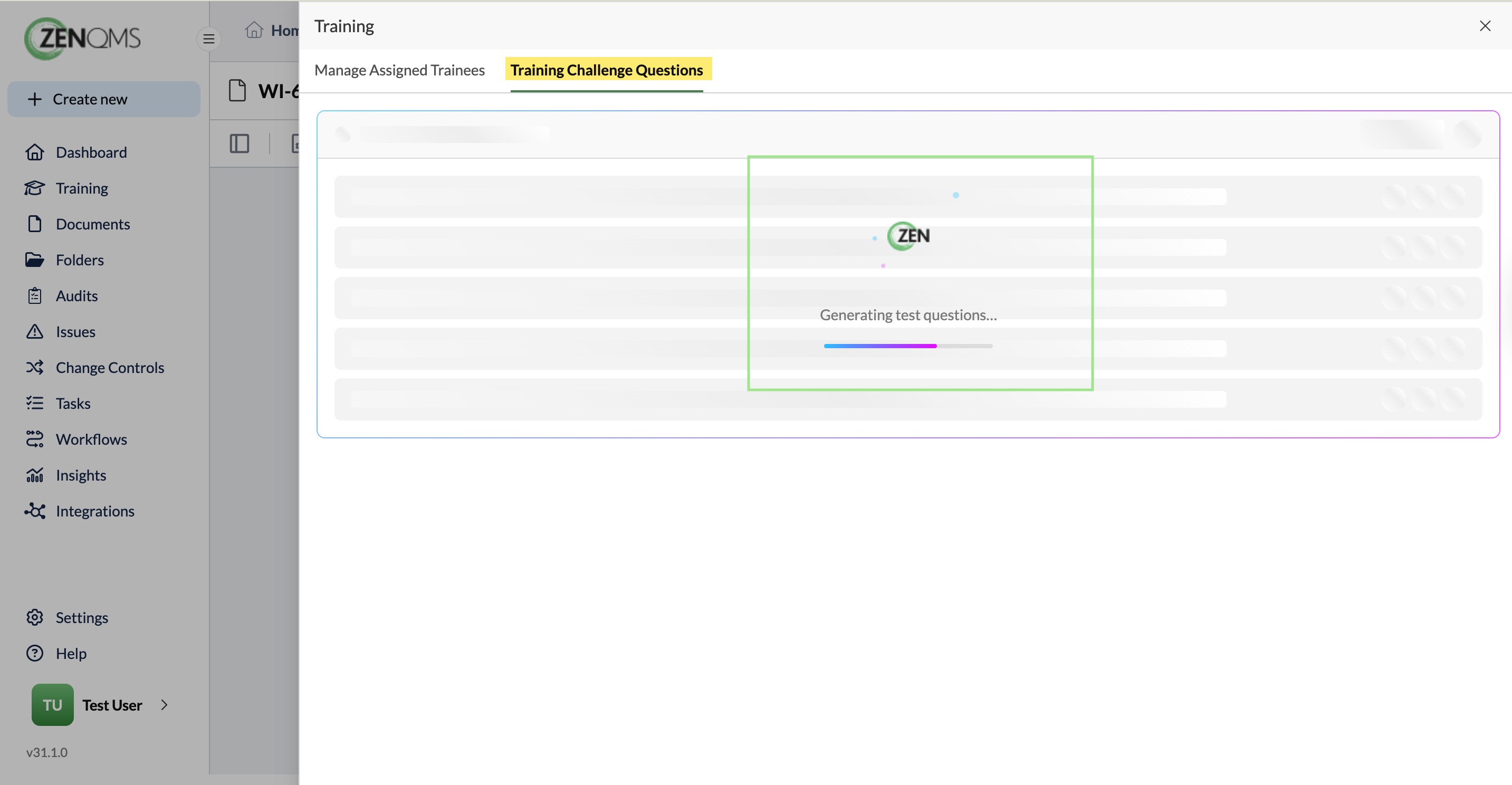Click the Create new button

click(103, 99)
